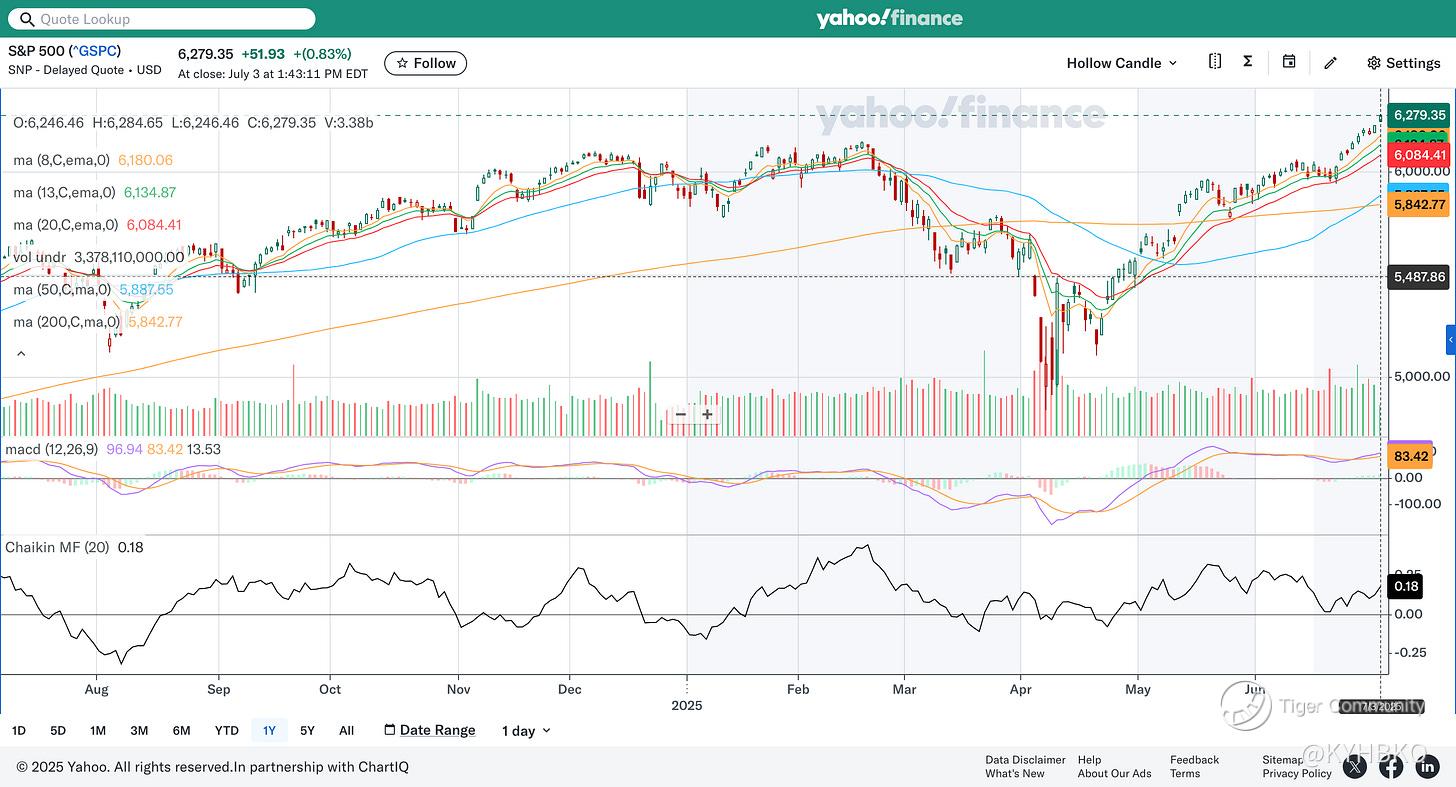
Task: Click the Sep label on the date axis
Action: coord(219,689)
